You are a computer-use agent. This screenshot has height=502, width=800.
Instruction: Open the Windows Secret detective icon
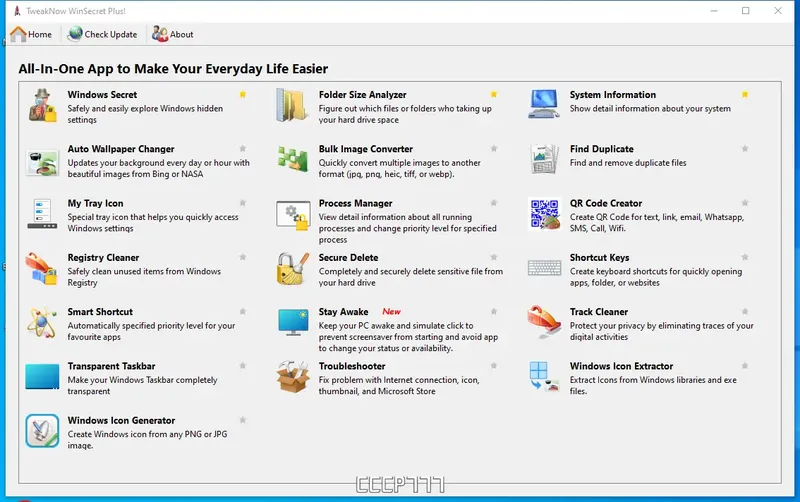[x=42, y=106]
